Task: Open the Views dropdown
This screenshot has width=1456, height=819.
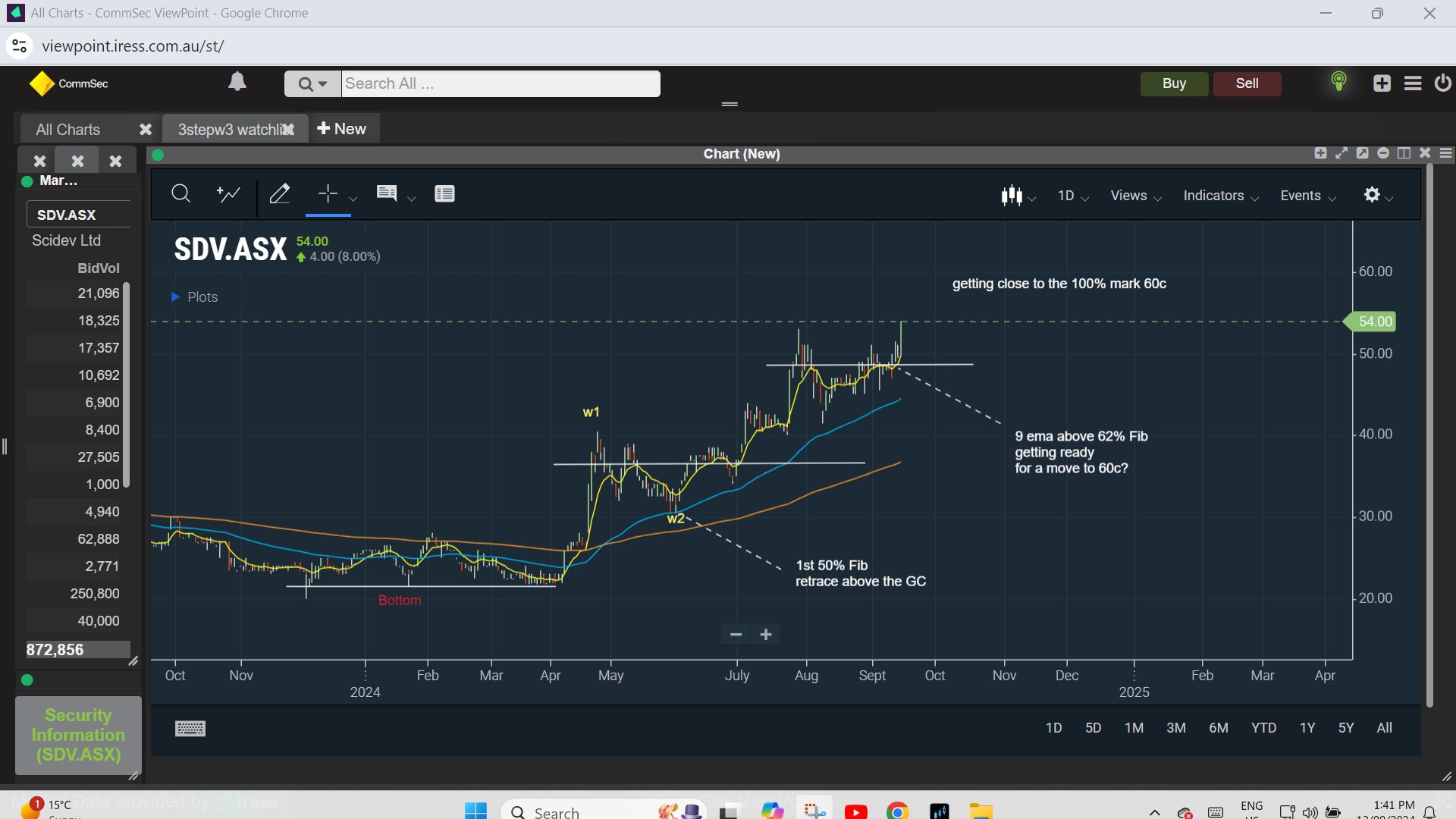Action: [1136, 196]
